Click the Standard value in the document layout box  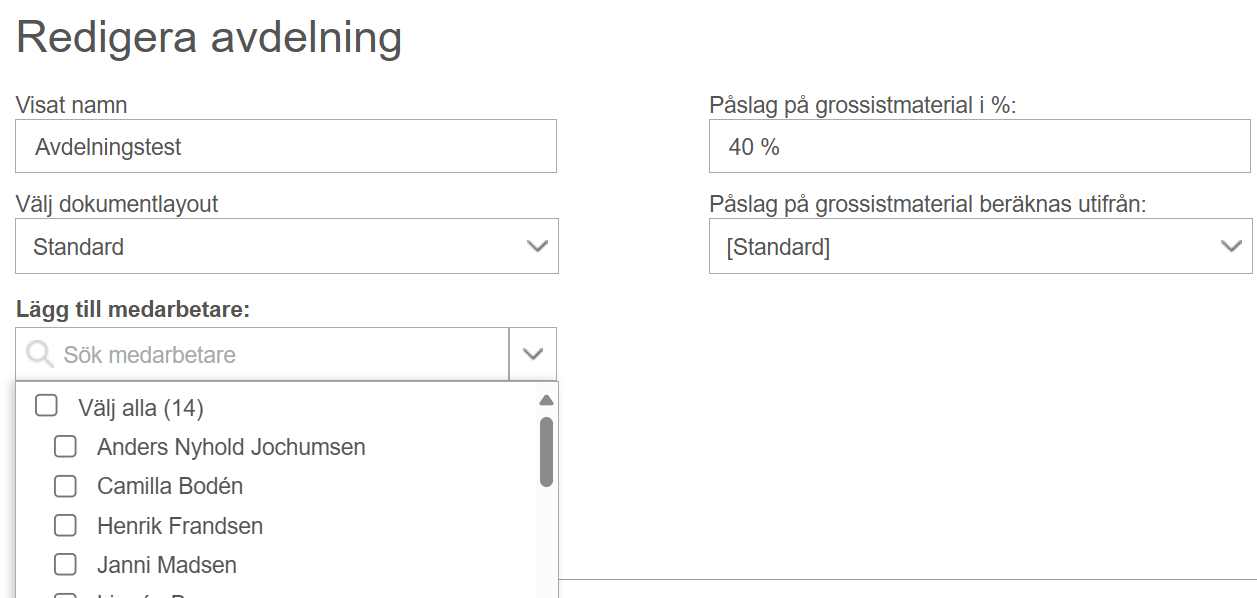click(x=79, y=246)
